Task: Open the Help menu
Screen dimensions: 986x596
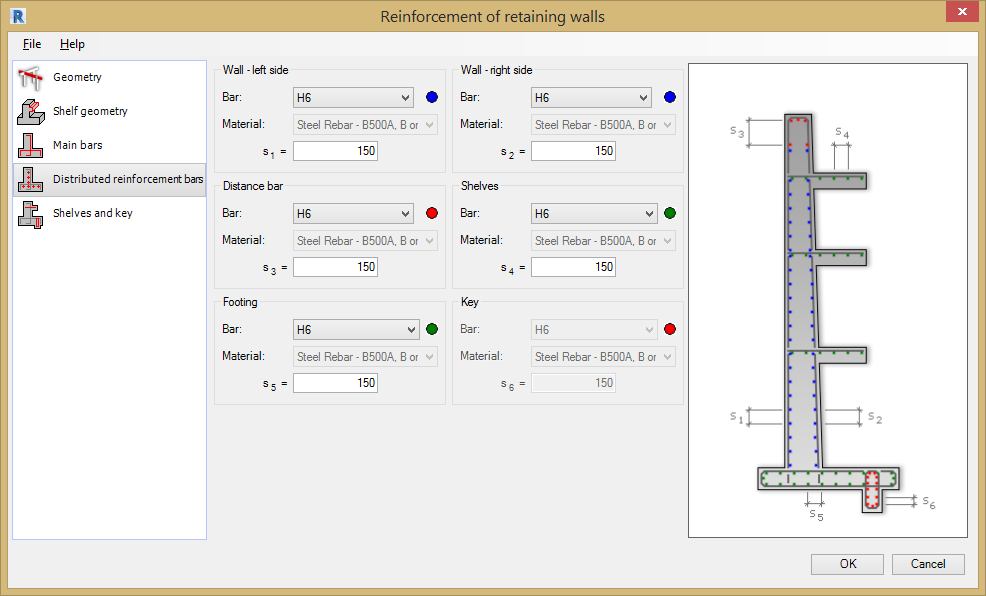Action: [x=72, y=44]
